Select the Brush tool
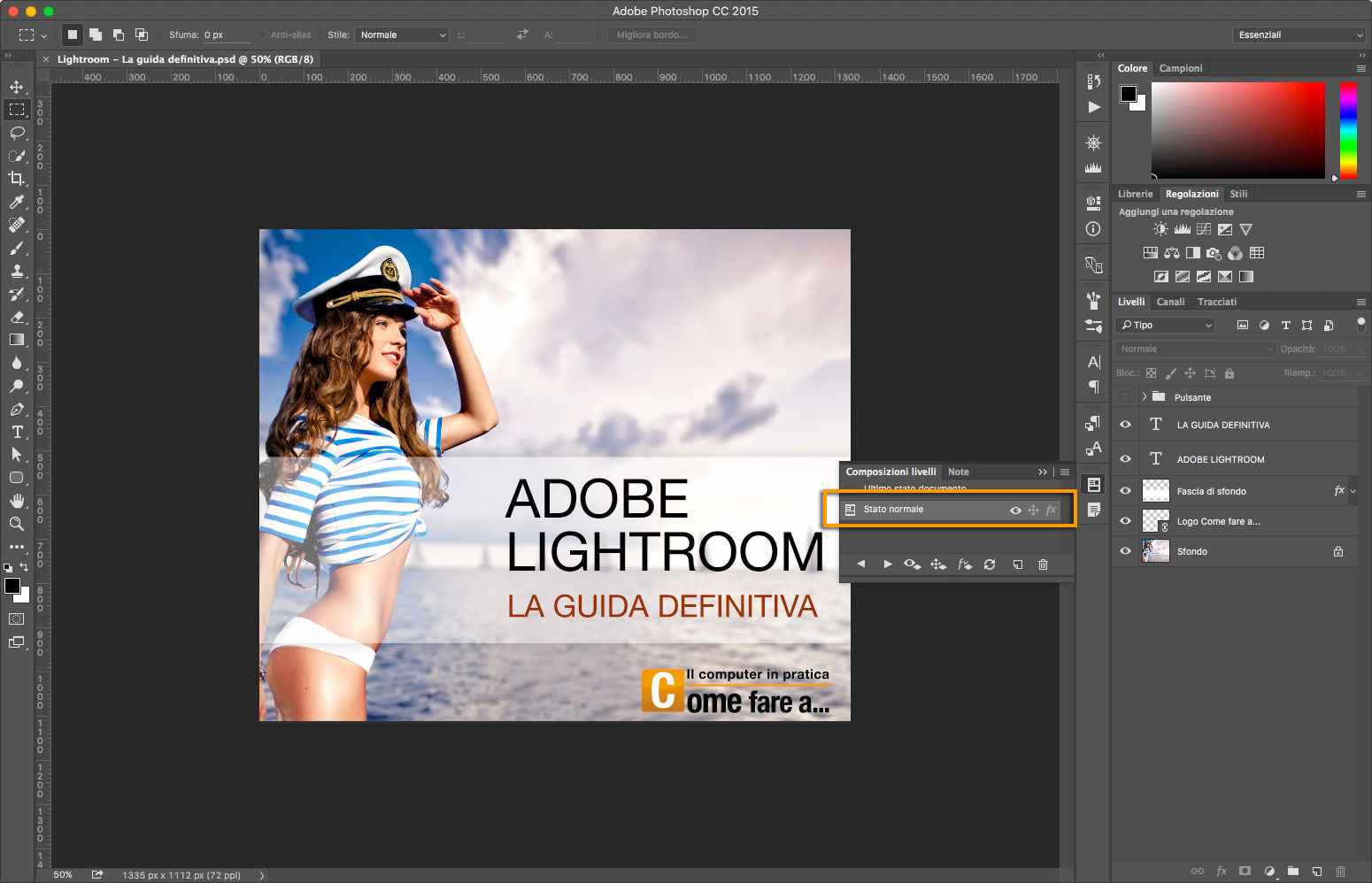 (x=17, y=248)
